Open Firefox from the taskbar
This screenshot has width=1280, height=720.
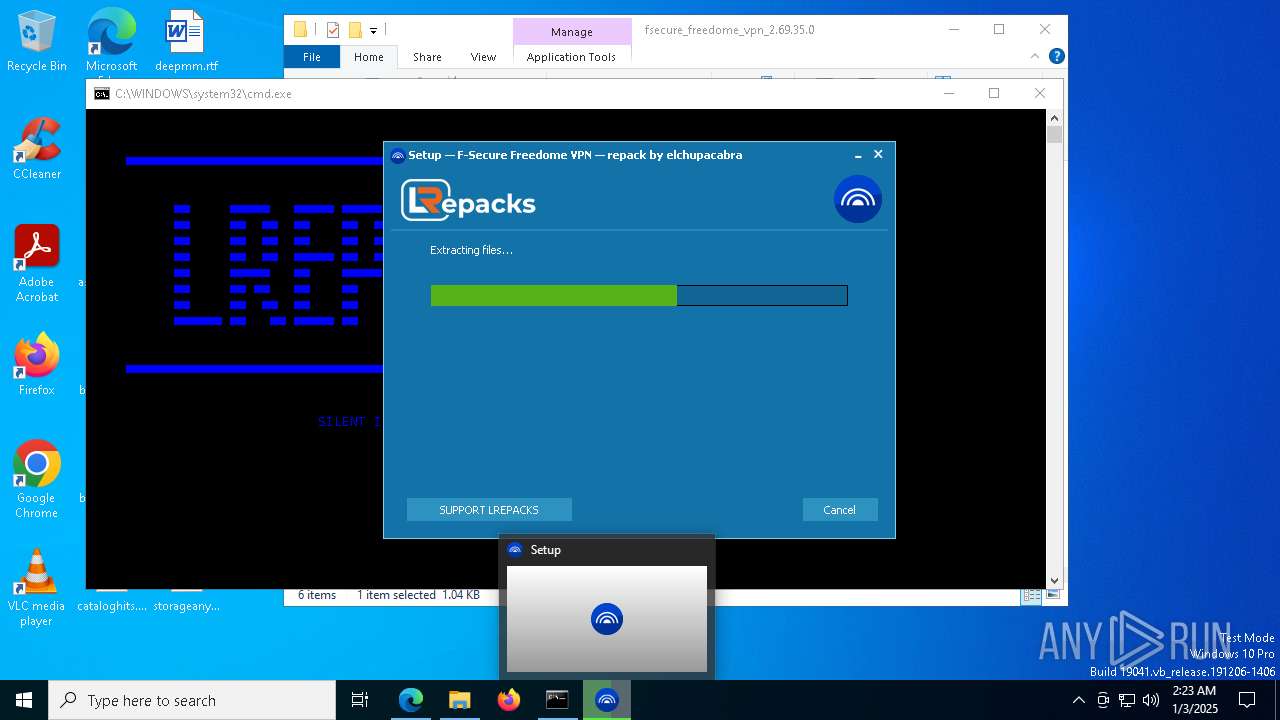click(509, 700)
